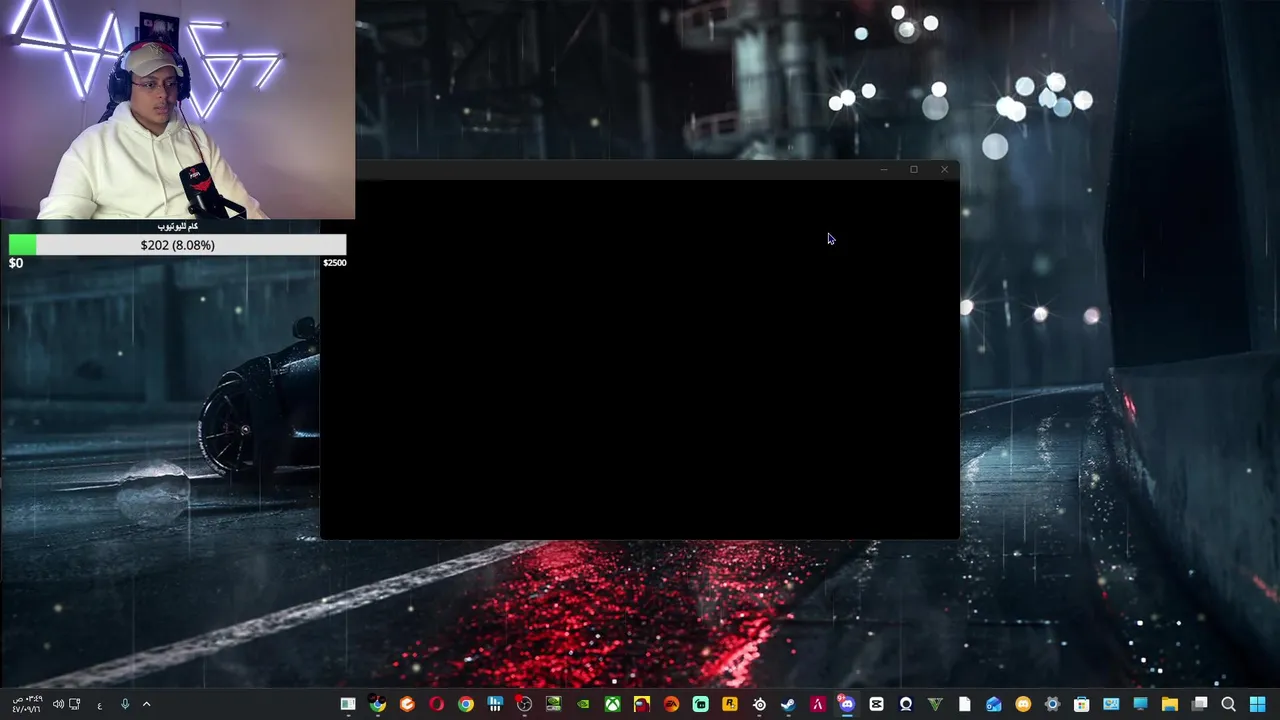The height and width of the screenshot is (720, 1280).
Task: Open Discord with the 9+ notification badge
Action: [x=847, y=705]
